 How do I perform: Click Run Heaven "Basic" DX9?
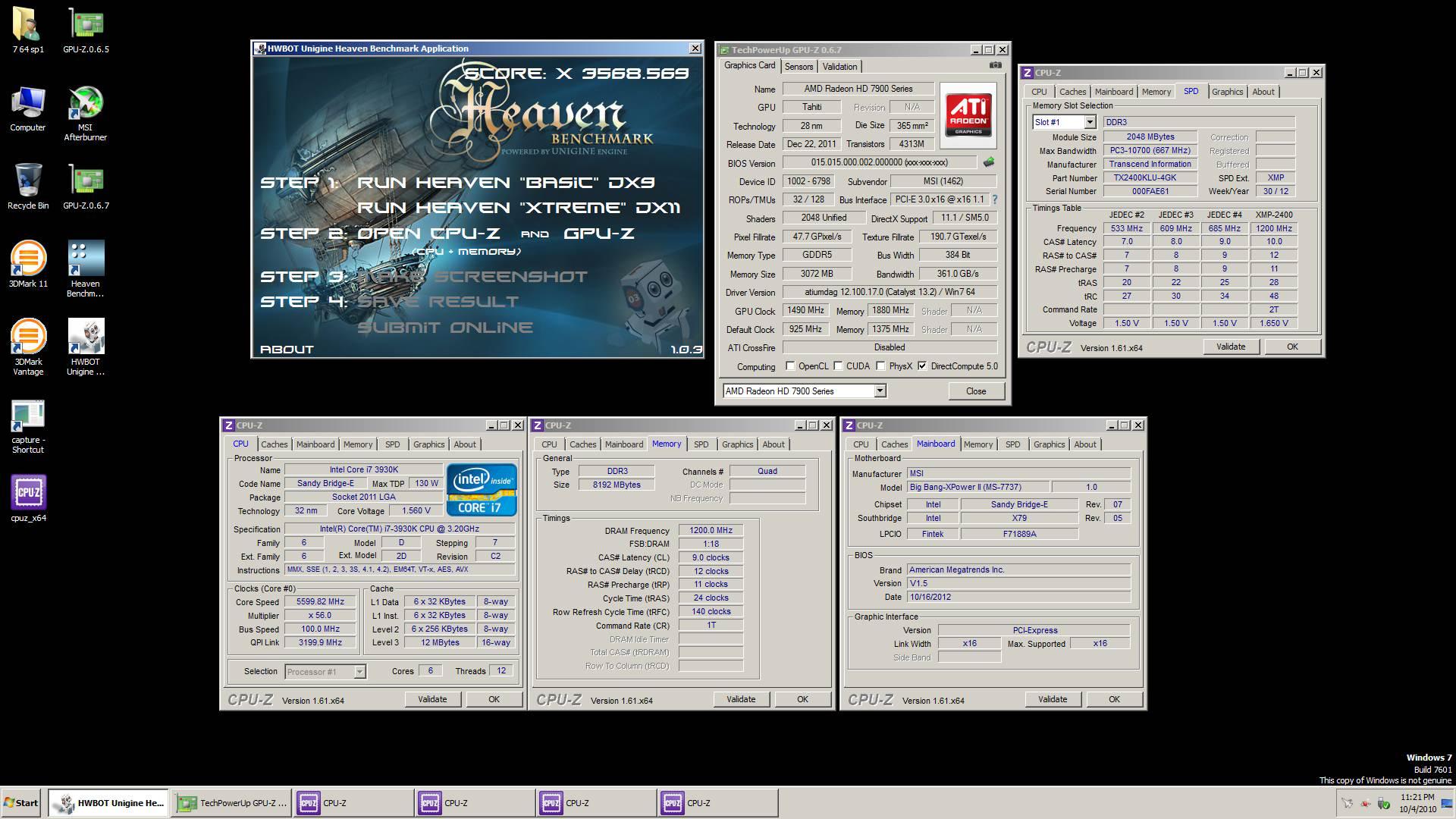[x=506, y=182]
